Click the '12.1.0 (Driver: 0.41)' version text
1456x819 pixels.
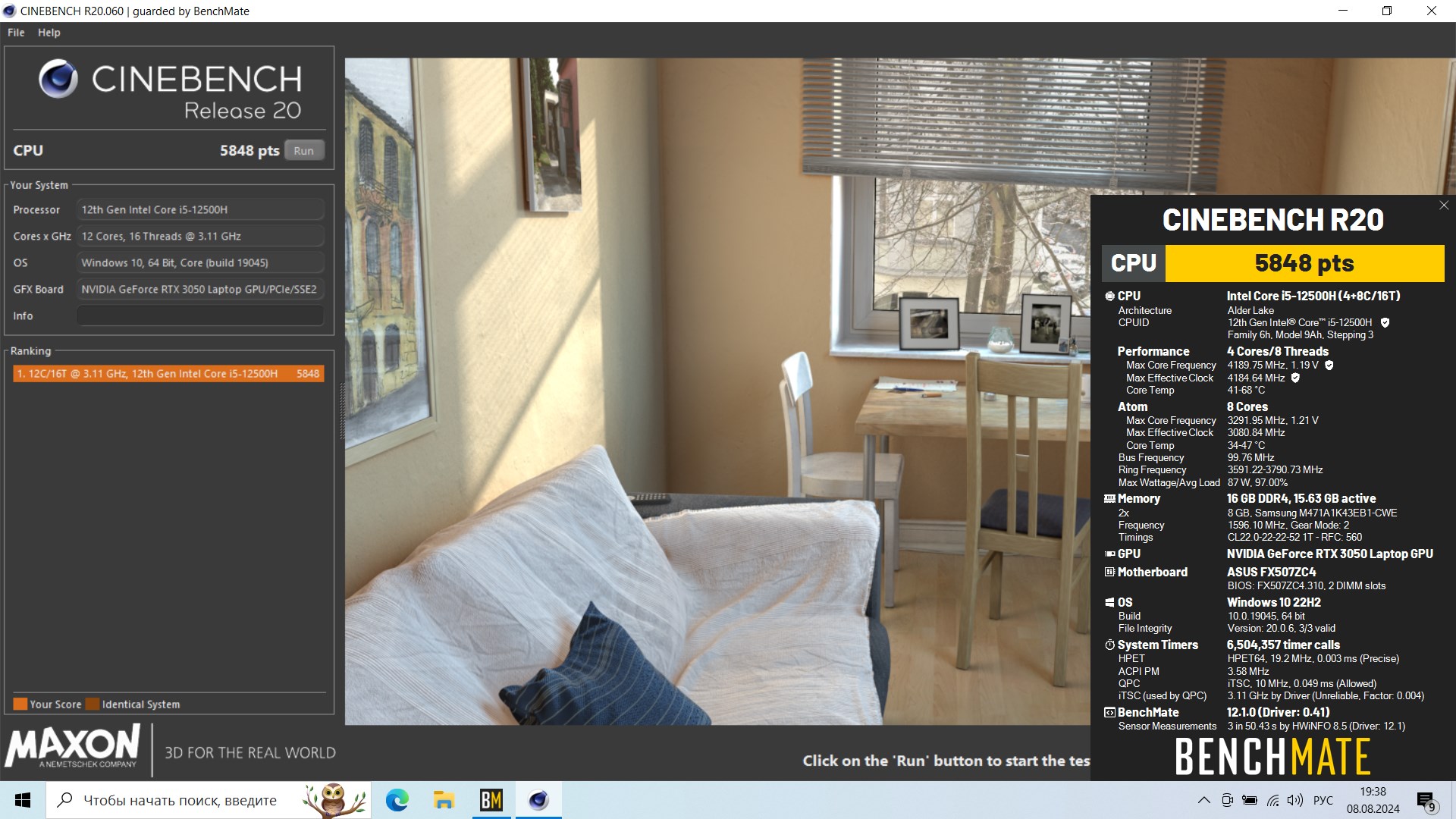(x=1279, y=713)
